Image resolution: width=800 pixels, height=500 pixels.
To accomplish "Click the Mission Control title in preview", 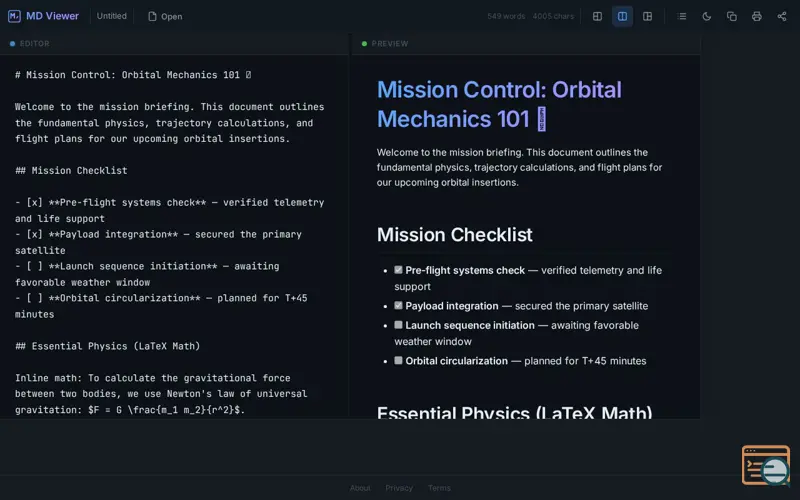I will [x=499, y=104].
